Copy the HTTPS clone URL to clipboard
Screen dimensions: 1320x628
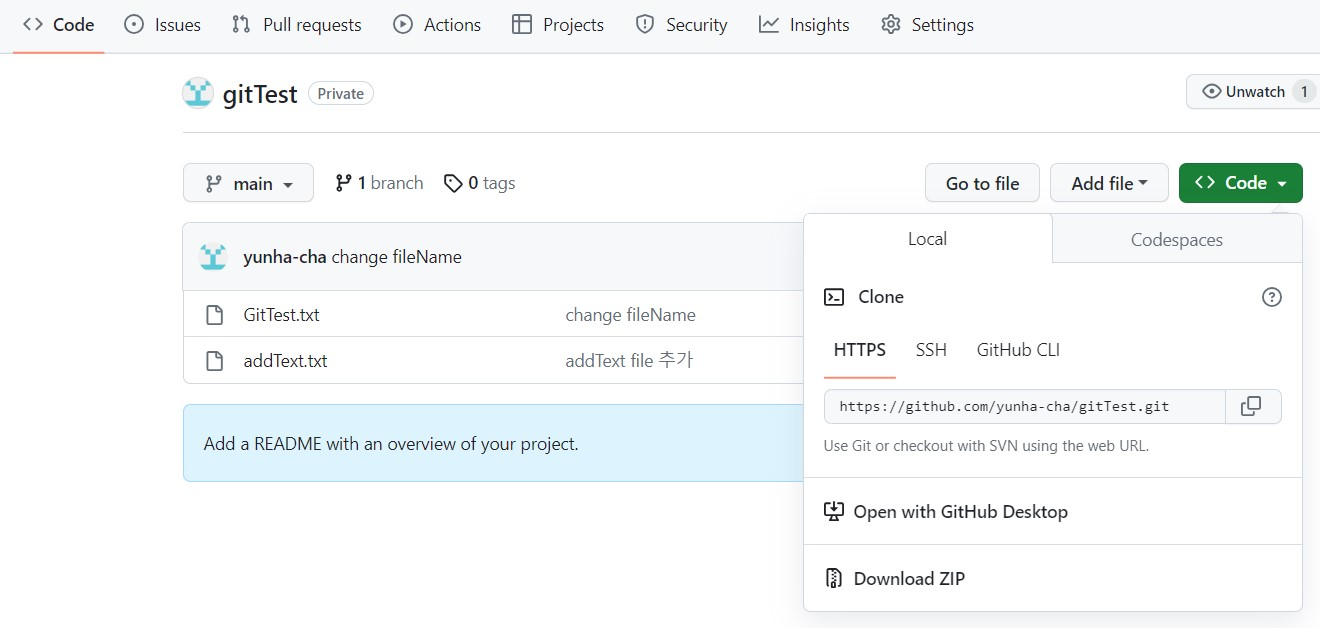[x=1251, y=406]
